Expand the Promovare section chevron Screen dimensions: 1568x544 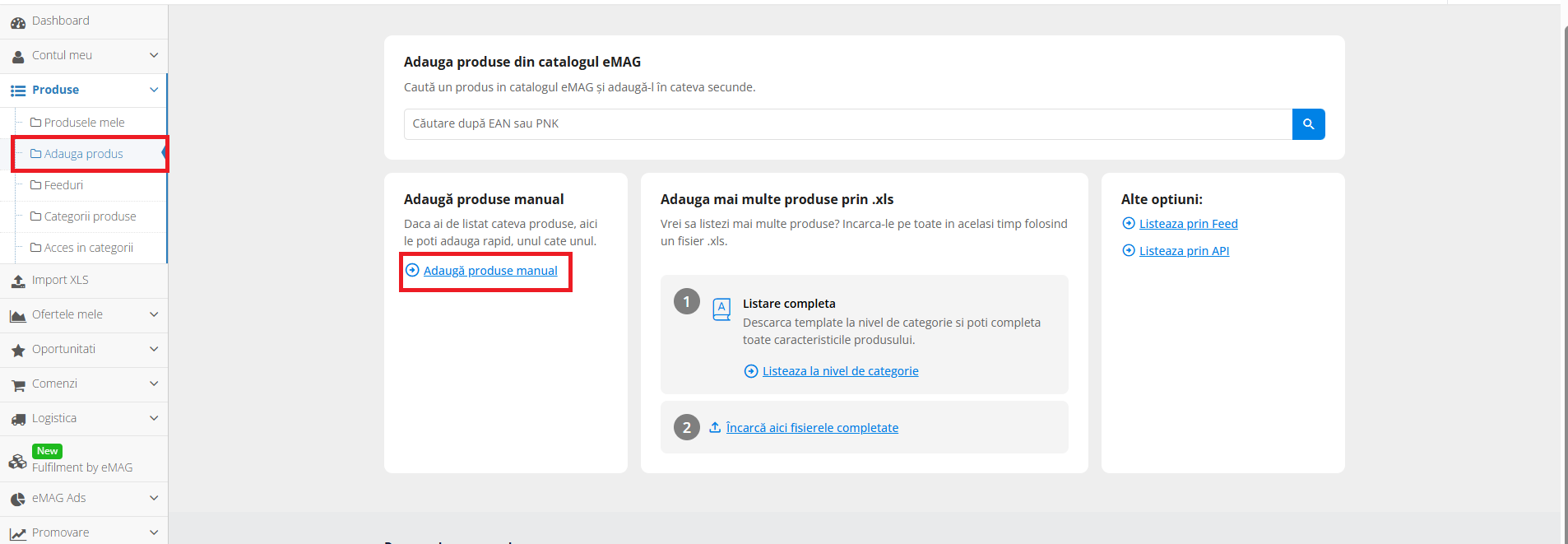point(154,532)
